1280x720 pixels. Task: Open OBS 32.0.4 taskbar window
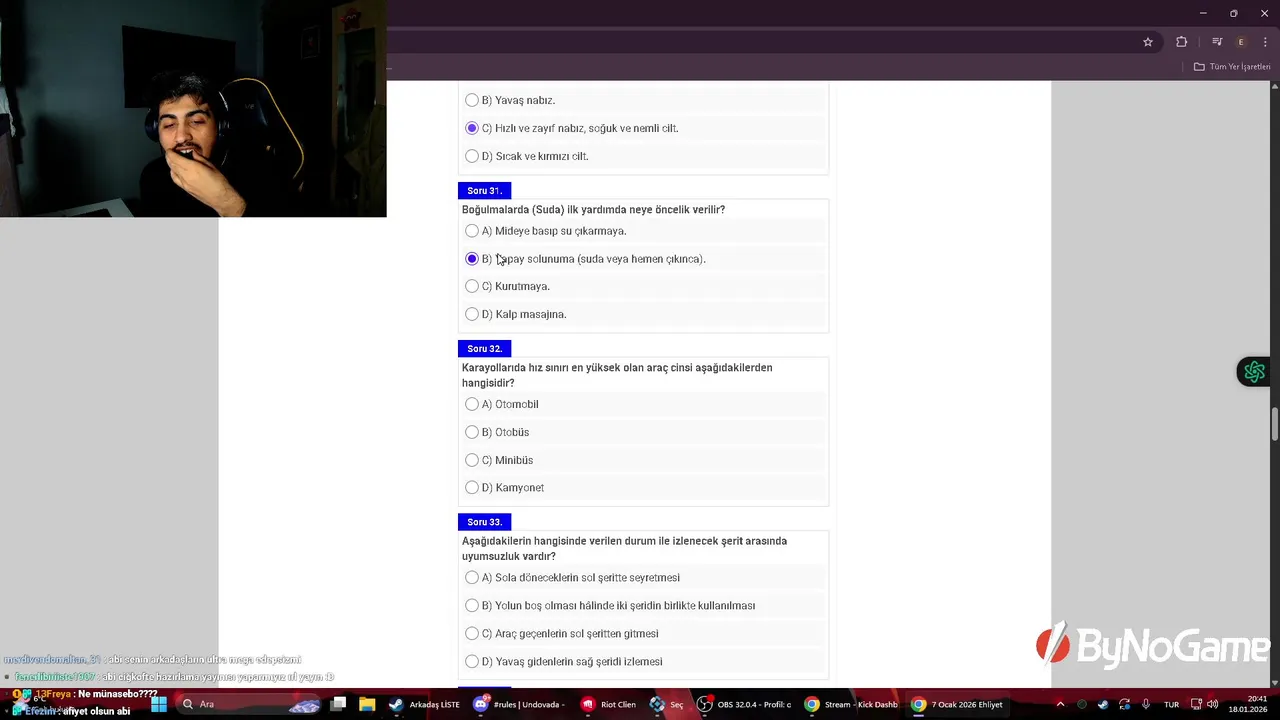744,704
